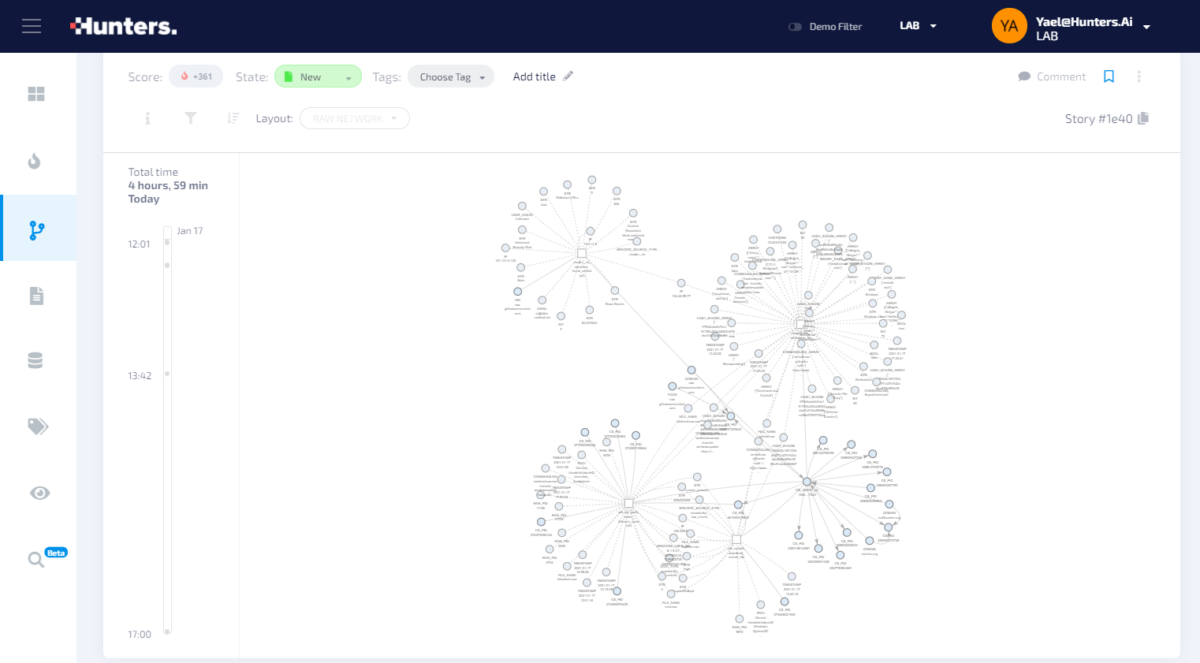Expand the State New dropdown

point(318,77)
